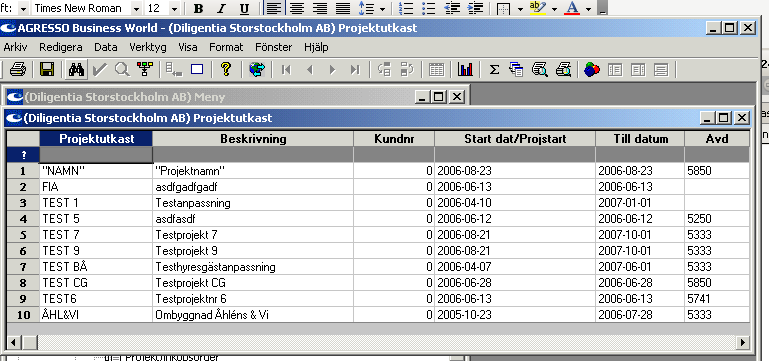Click the Save floppy disk icon
This screenshot has width=769, height=361.
pyautogui.click(x=47, y=70)
